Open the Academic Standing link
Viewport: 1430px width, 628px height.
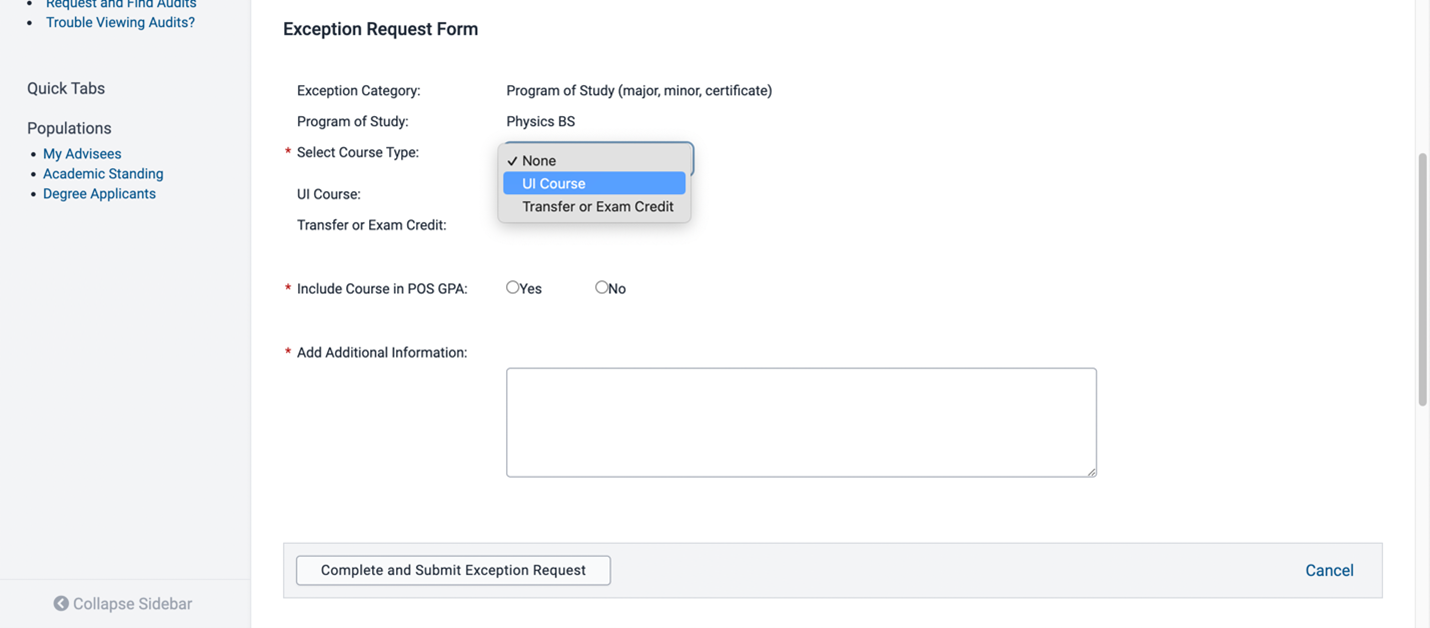[103, 174]
